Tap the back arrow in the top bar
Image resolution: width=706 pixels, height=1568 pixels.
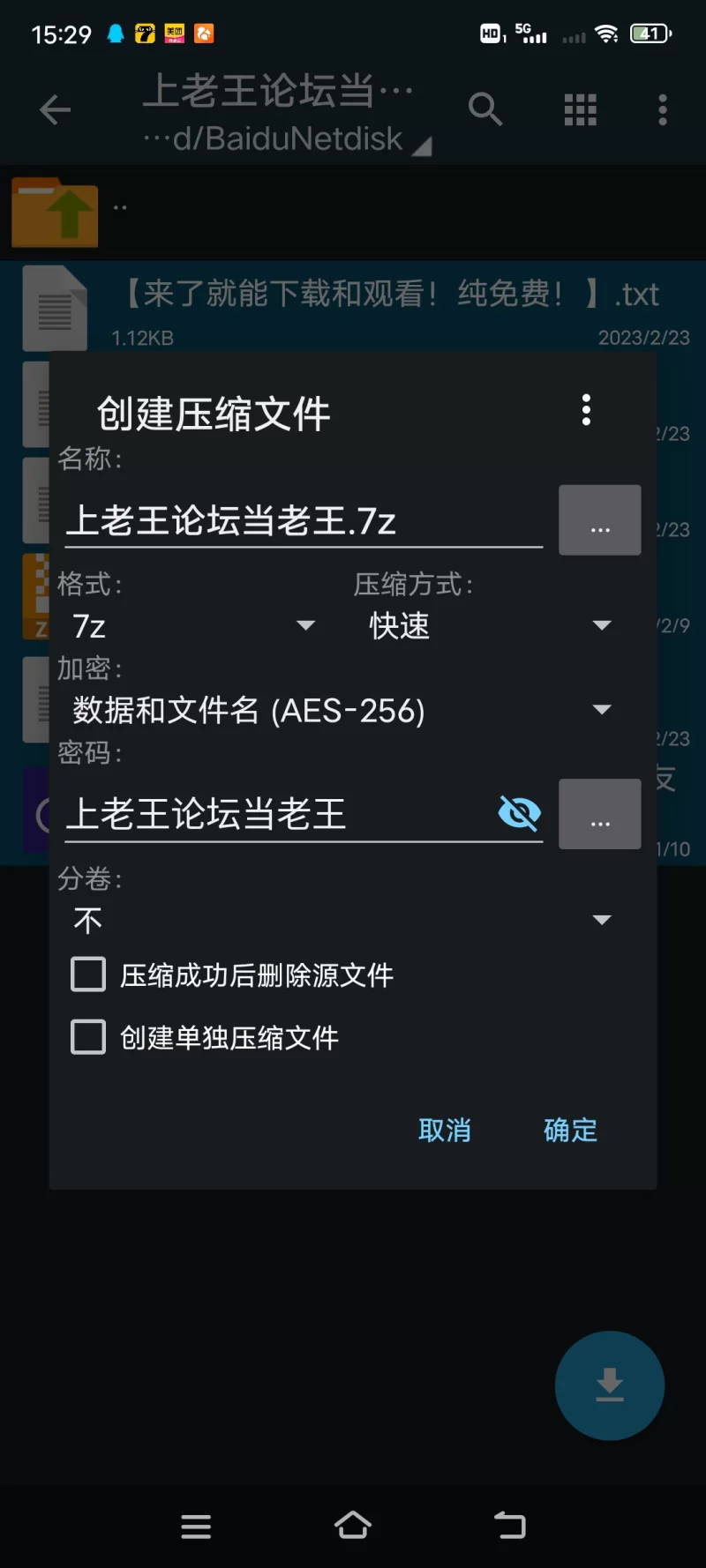(x=55, y=110)
